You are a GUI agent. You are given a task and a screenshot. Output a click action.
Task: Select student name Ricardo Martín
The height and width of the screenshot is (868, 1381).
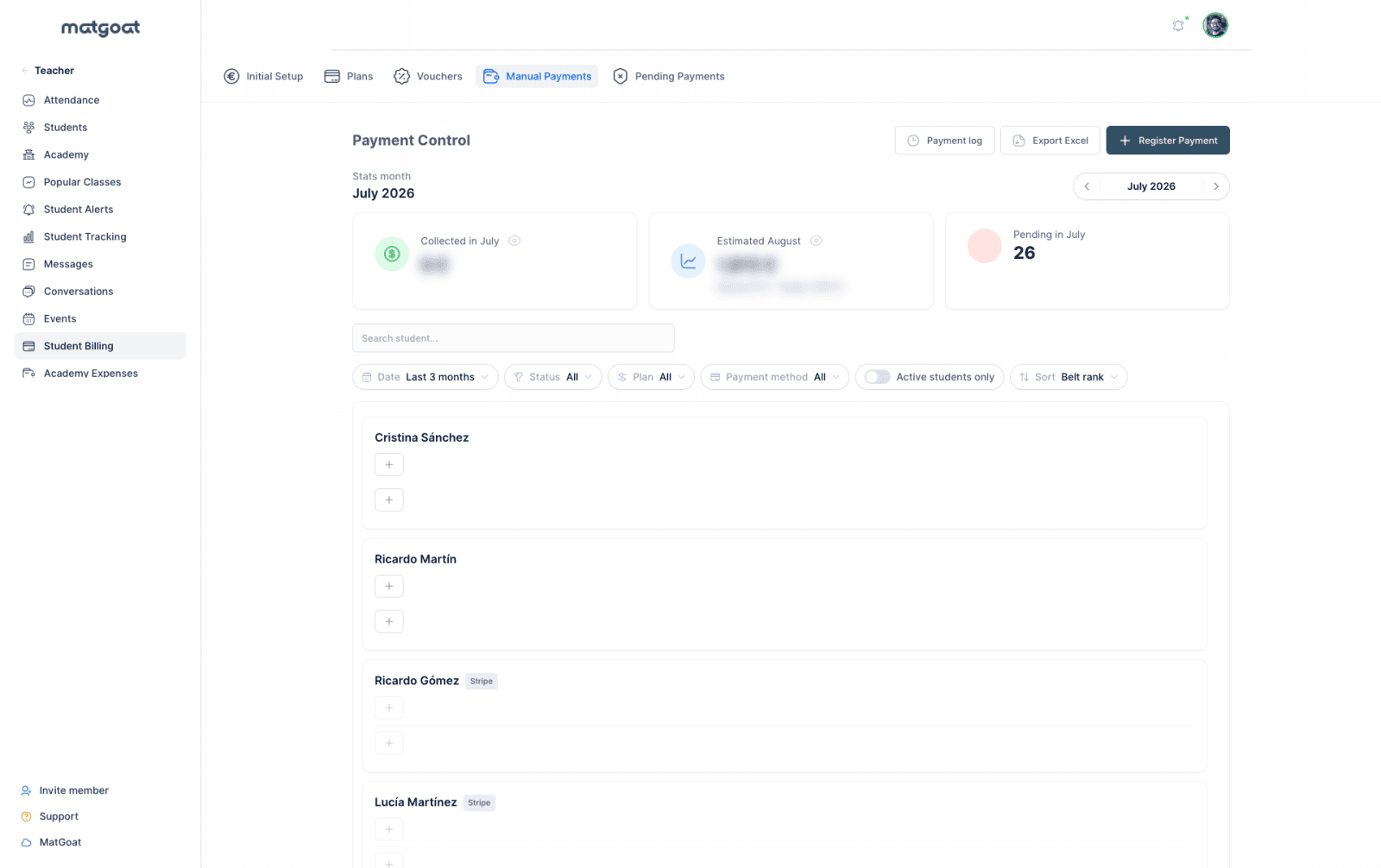click(415, 559)
